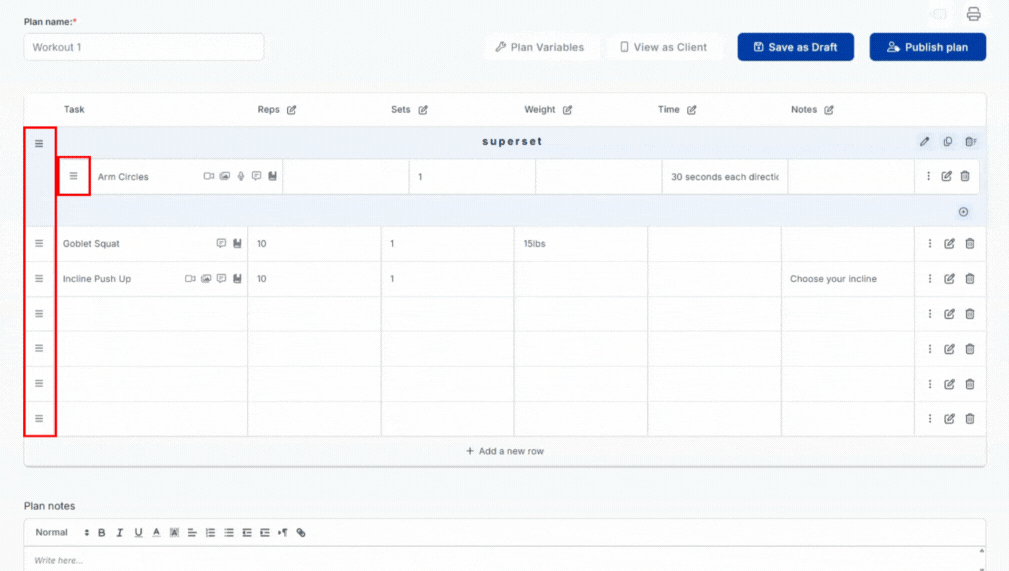This screenshot has width=1009, height=571.
Task: Delete the entire superset group
Action: coord(970,142)
